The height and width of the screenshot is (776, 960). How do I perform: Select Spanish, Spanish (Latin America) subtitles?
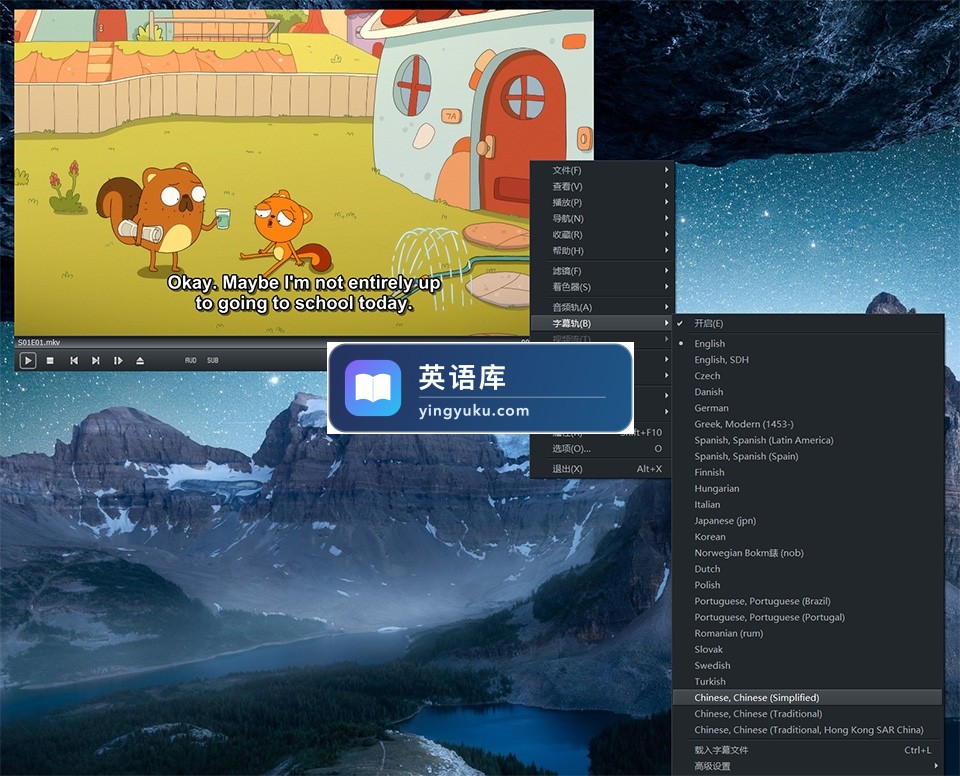tap(808, 440)
